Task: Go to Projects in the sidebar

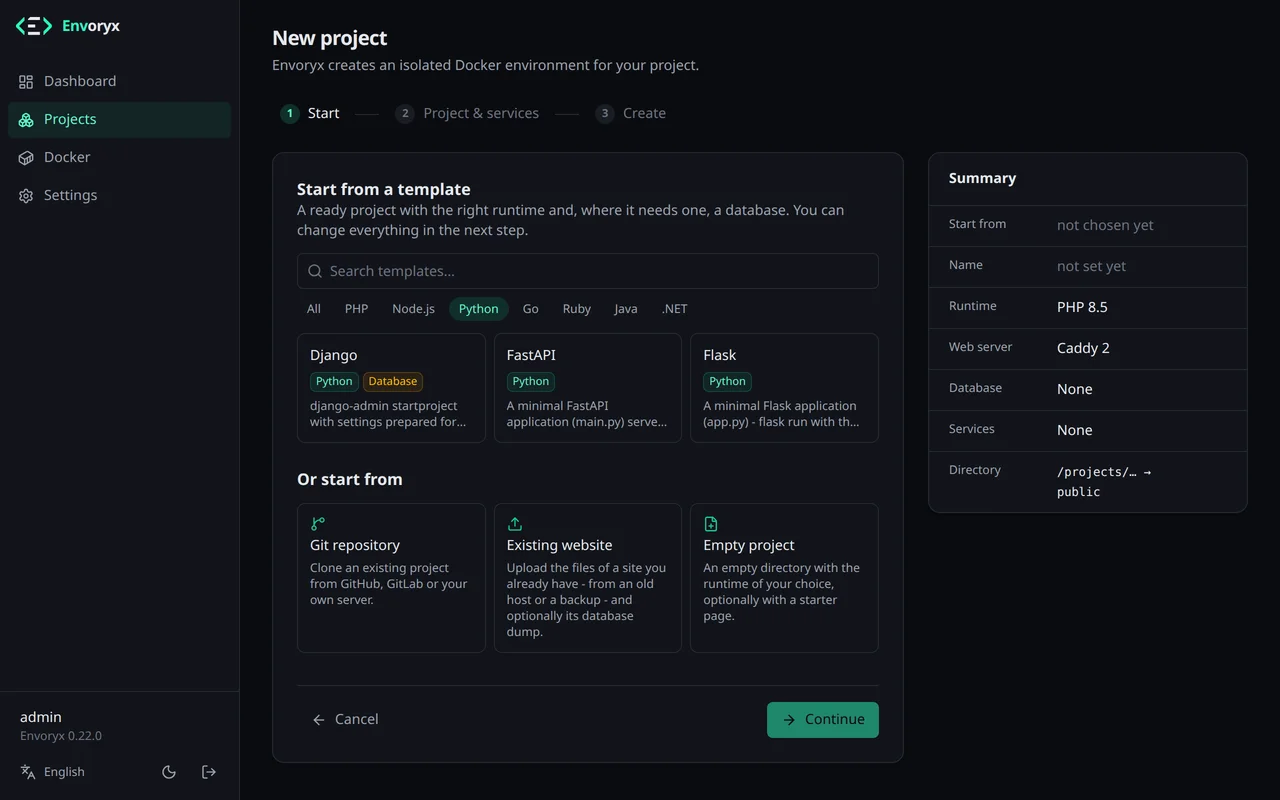Action: click(119, 119)
